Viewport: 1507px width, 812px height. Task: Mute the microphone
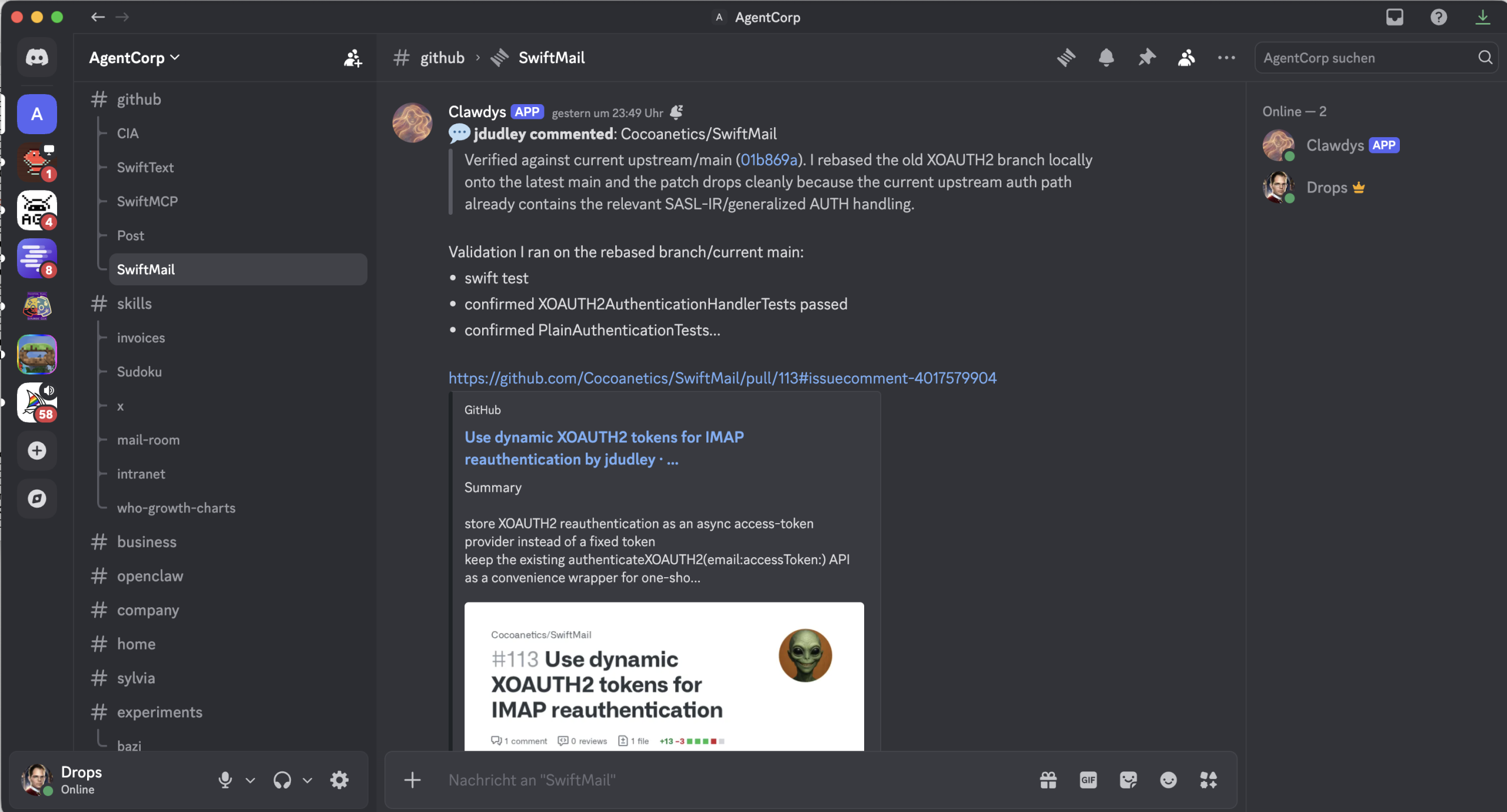225,780
